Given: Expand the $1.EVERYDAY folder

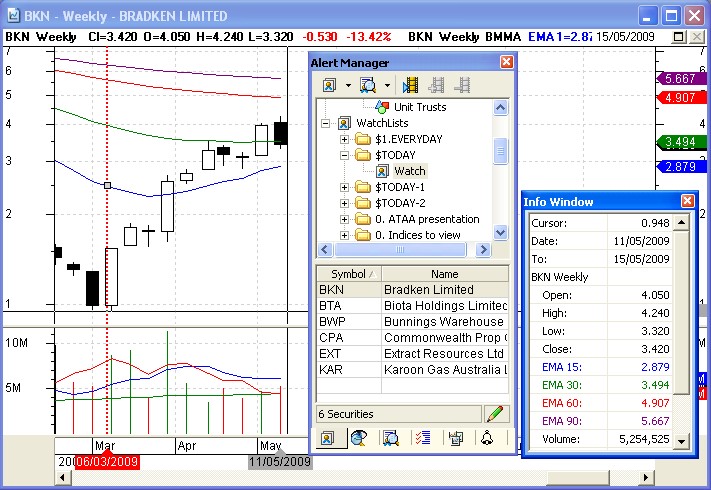Looking at the screenshot, I should (x=345, y=139).
